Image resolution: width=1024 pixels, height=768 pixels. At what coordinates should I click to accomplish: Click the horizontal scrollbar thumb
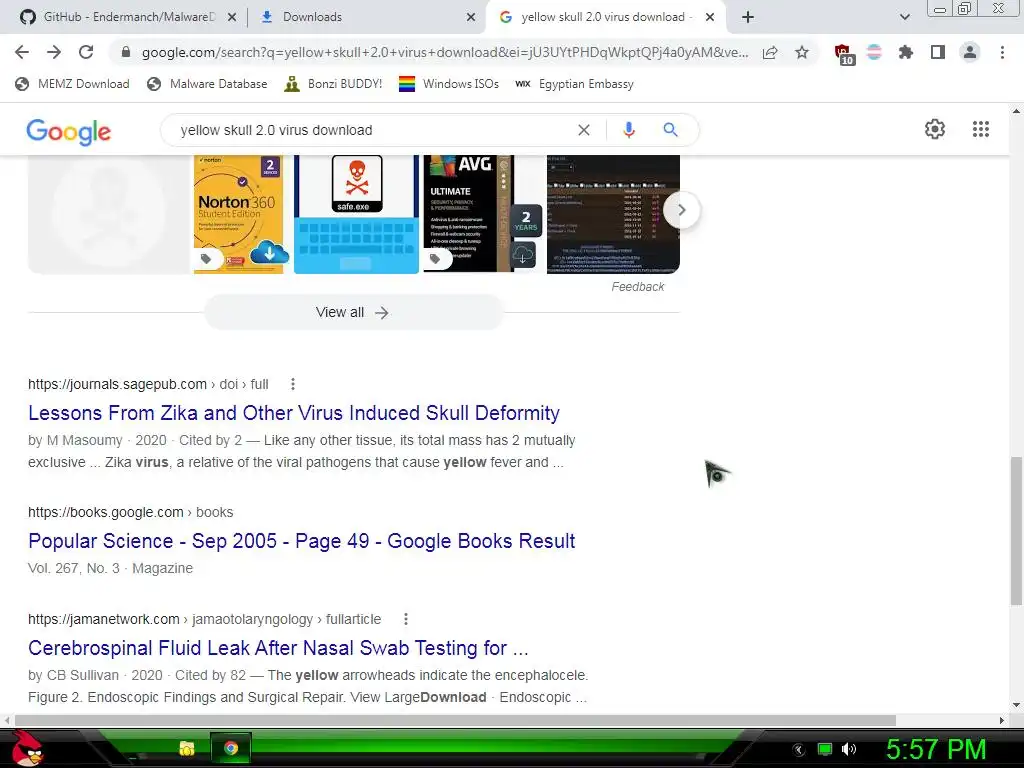455,720
